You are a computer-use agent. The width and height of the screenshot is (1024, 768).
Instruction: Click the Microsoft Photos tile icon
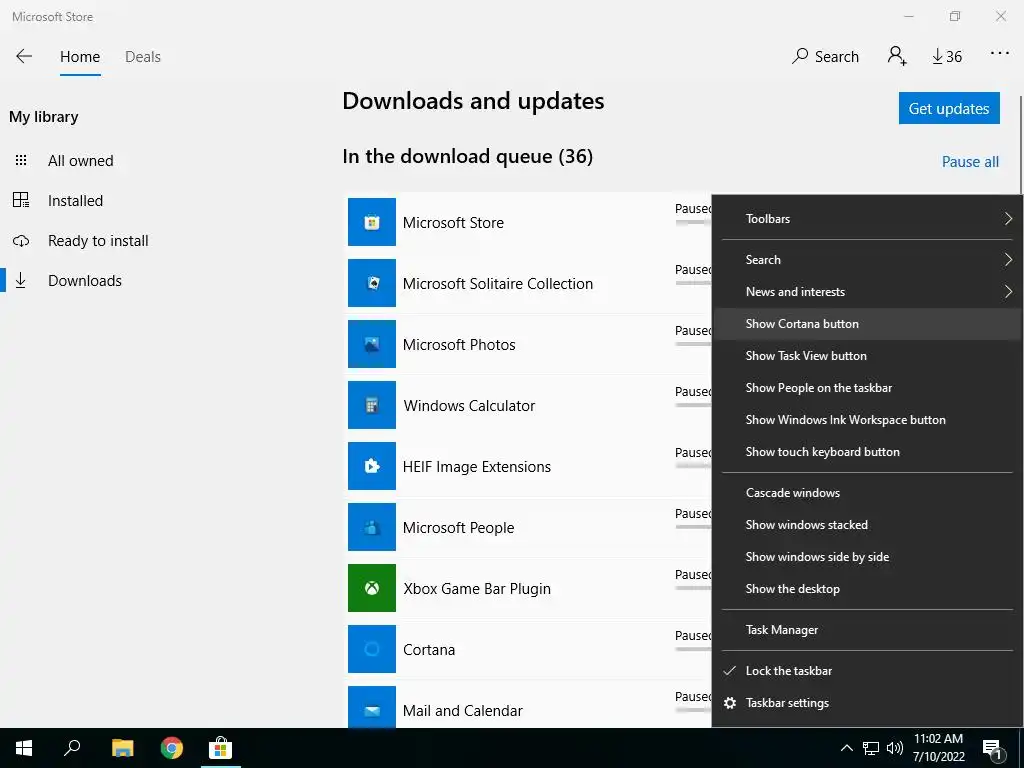tap(372, 344)
